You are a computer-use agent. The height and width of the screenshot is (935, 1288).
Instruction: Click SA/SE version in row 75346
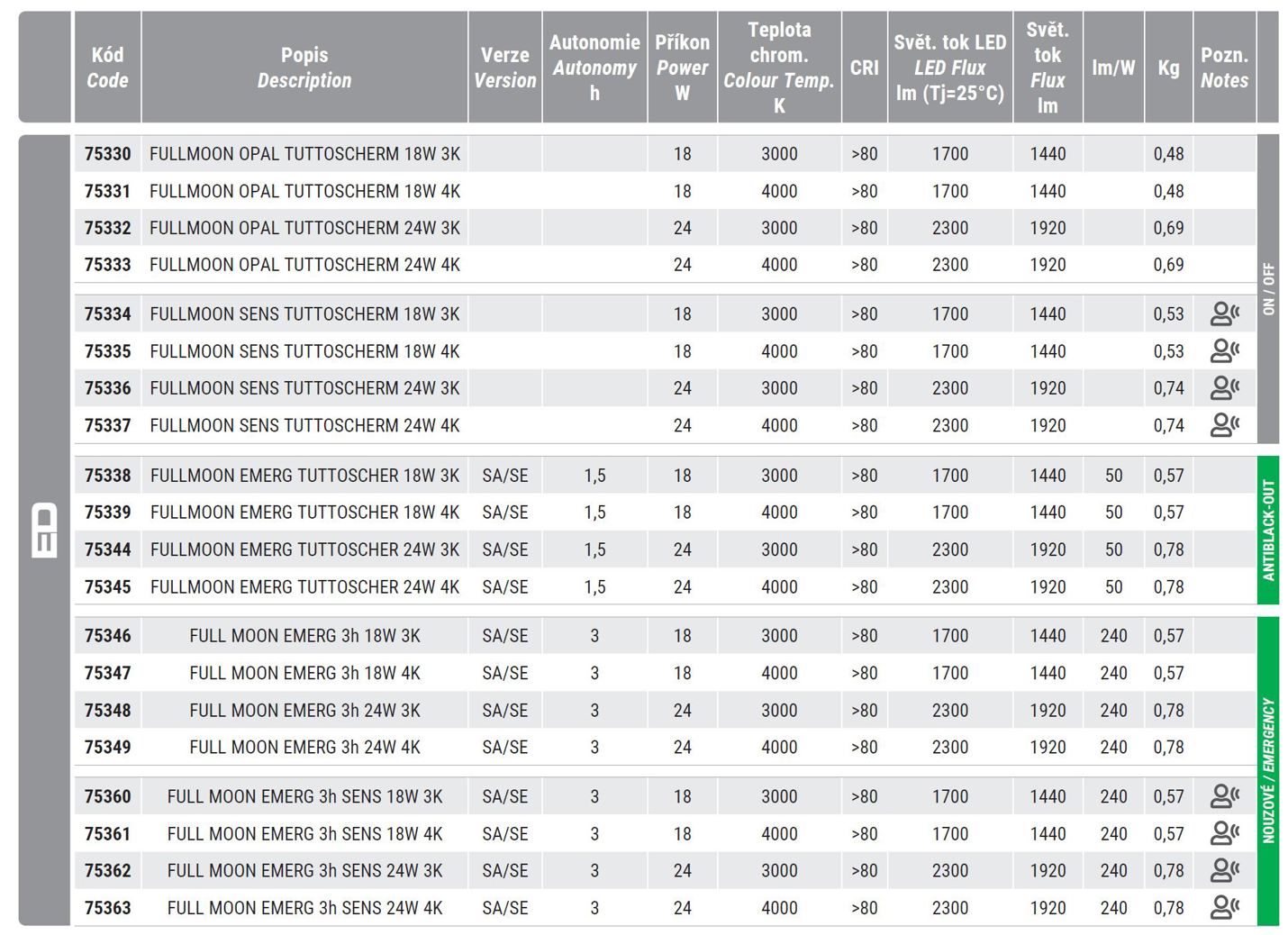pyautogui.click(x=505, y=636)
